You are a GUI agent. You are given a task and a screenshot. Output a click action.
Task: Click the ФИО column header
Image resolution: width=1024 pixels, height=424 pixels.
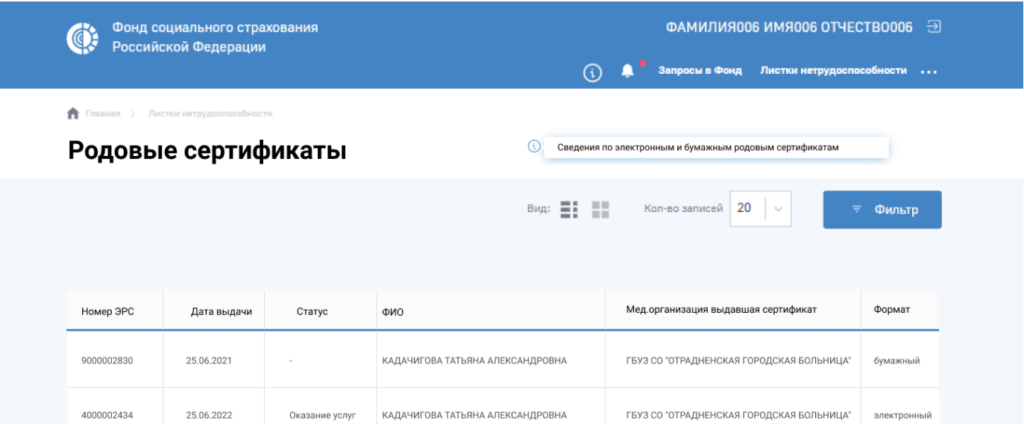click(392, 312)
